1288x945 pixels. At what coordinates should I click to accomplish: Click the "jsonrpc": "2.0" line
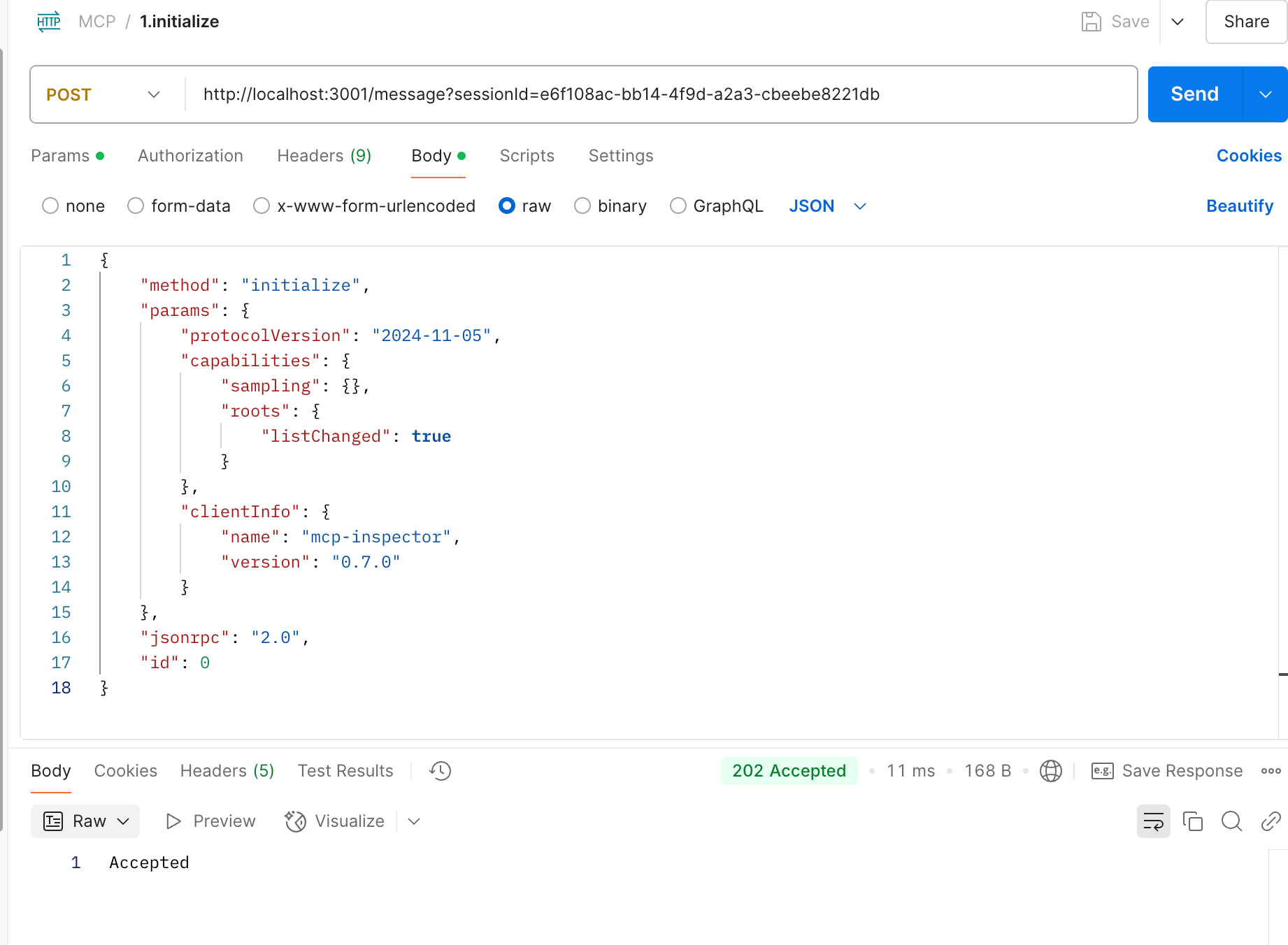click(224, 637)
